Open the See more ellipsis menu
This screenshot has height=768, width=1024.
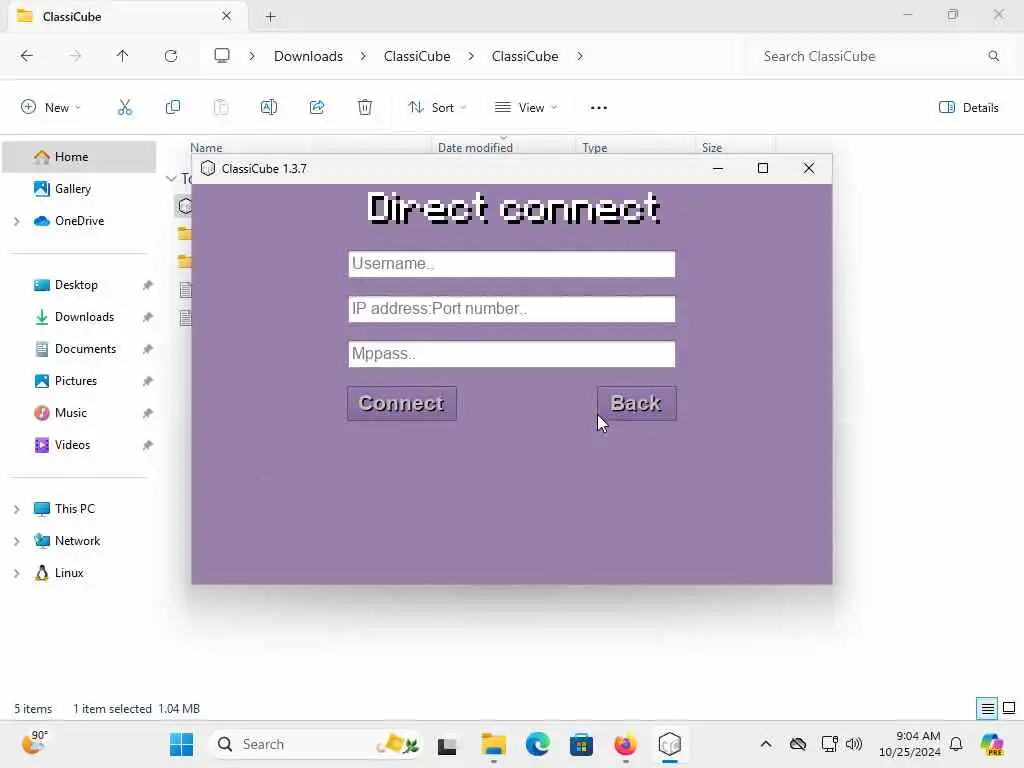599,108
